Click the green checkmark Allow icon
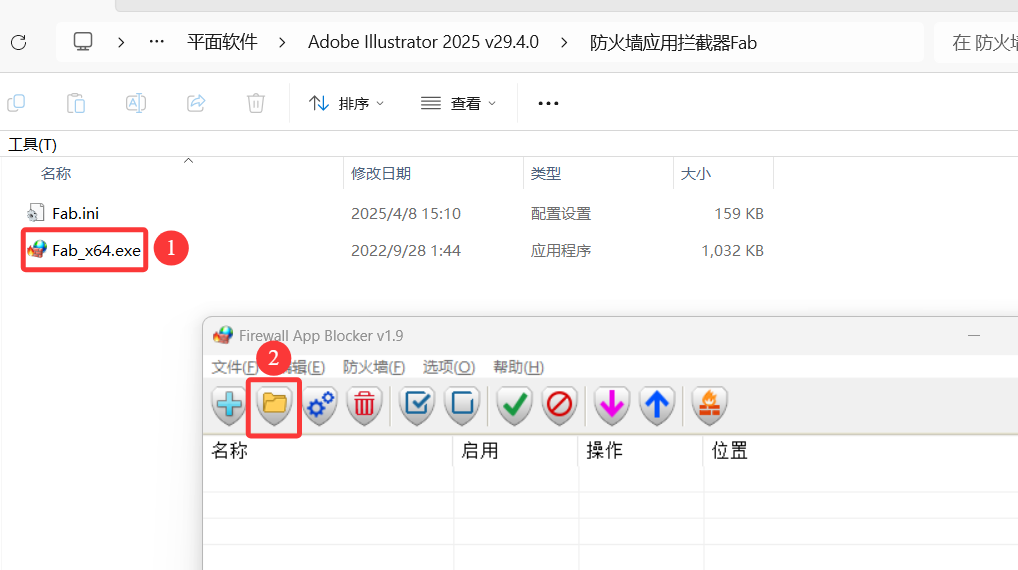1018x570 pixels. tap(514, 405)
